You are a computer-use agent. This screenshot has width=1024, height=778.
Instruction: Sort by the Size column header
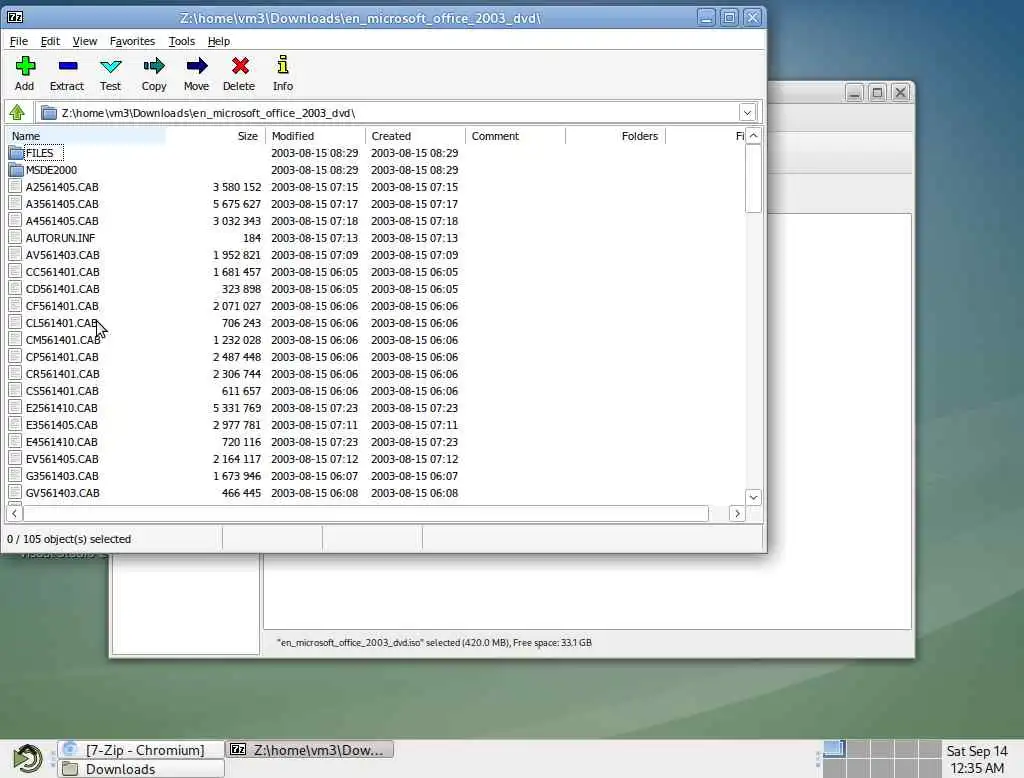tap(216, 136)
